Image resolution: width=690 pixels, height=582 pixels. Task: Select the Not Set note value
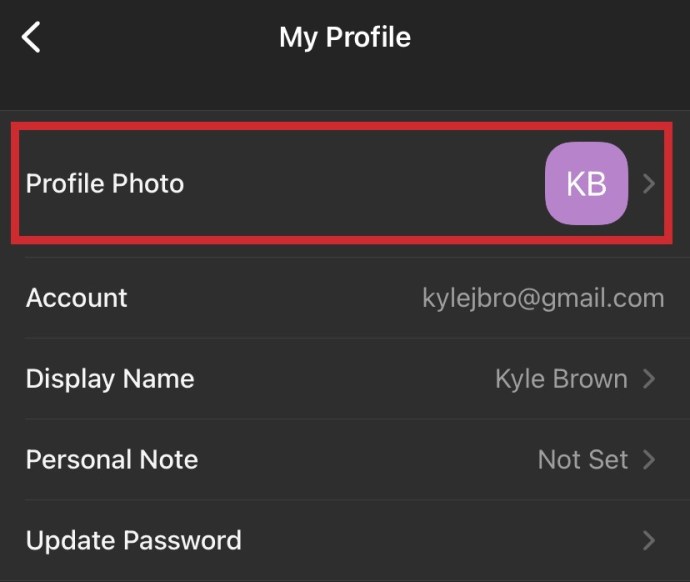coord(583,460)
